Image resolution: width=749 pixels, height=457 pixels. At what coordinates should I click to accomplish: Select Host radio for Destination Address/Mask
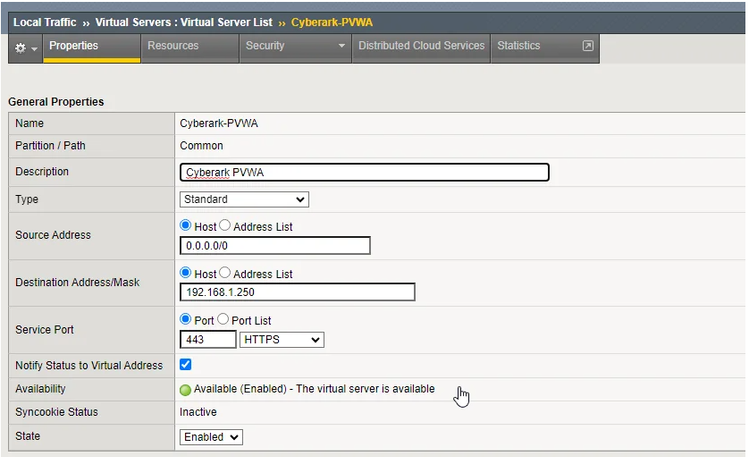(186, 273)
